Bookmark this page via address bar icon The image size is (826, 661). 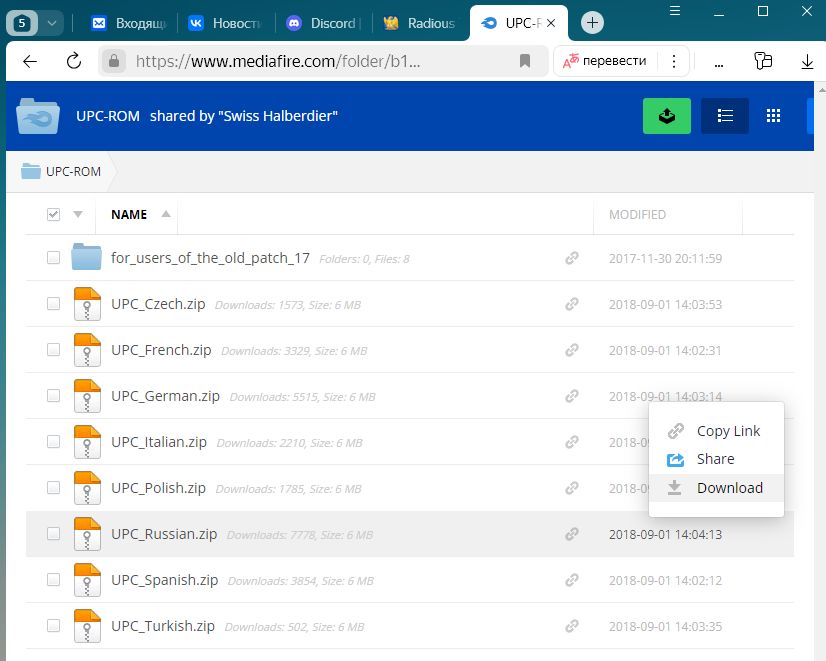(x=525, y=61)
